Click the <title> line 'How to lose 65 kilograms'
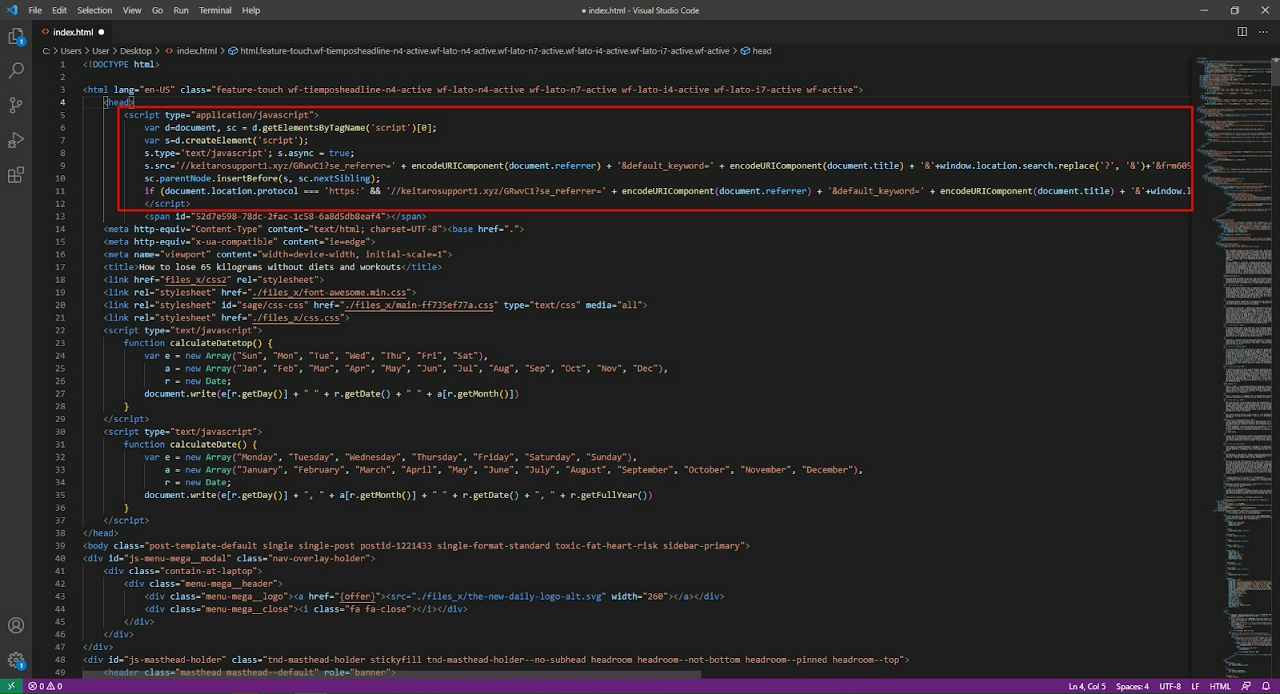Screen dimensions: 1280x694 272,267
